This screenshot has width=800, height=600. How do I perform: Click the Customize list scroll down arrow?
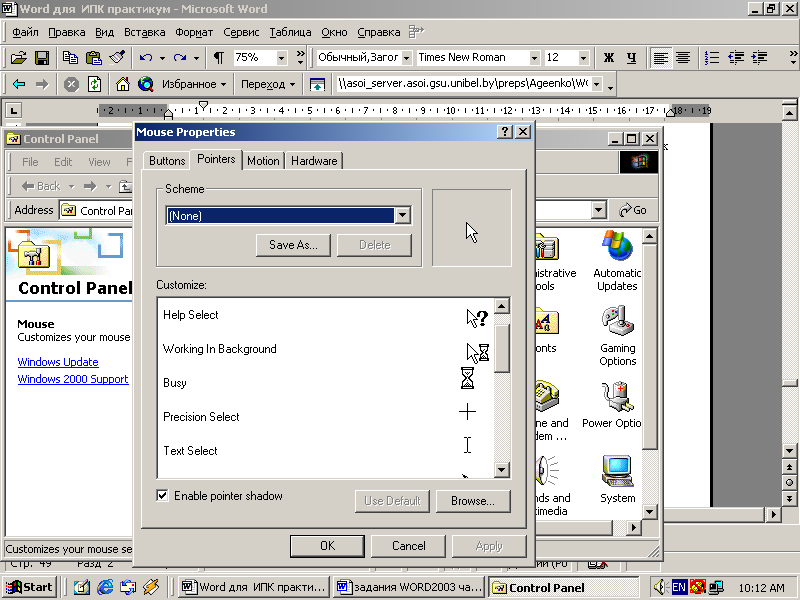coord(502,470)
